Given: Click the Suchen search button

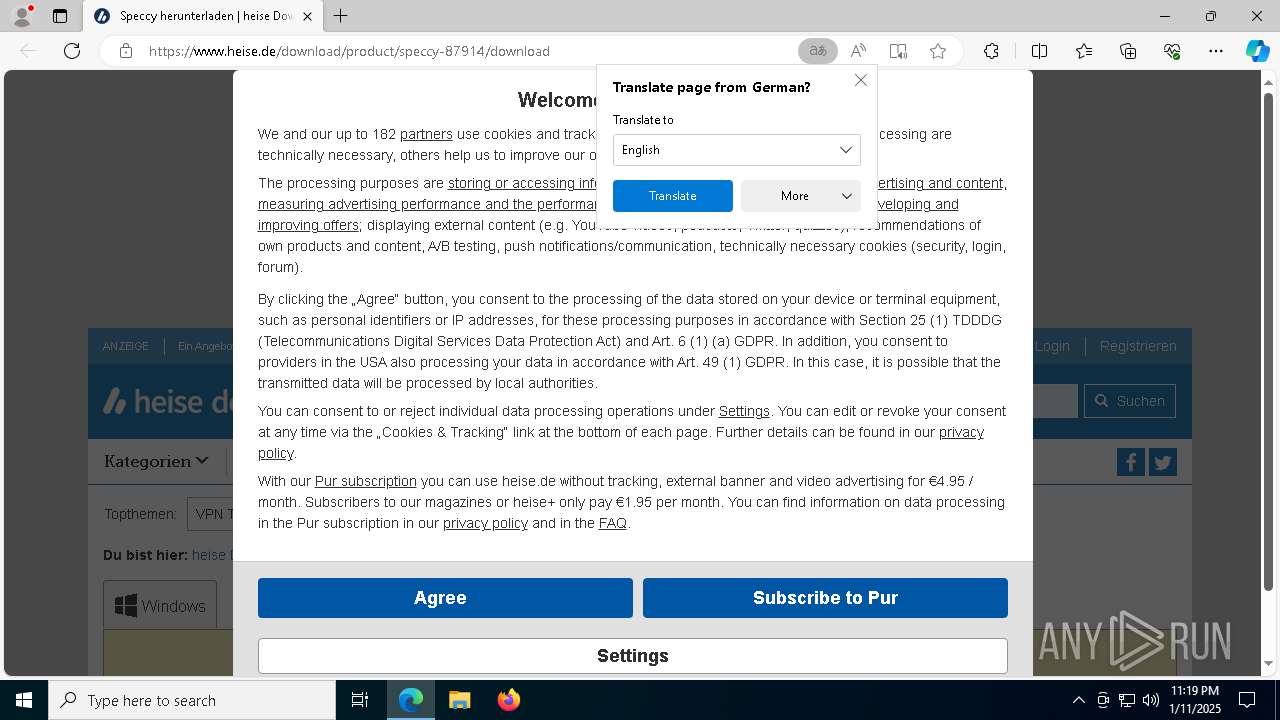Looking at the screenshot, I should (1130, 401).
